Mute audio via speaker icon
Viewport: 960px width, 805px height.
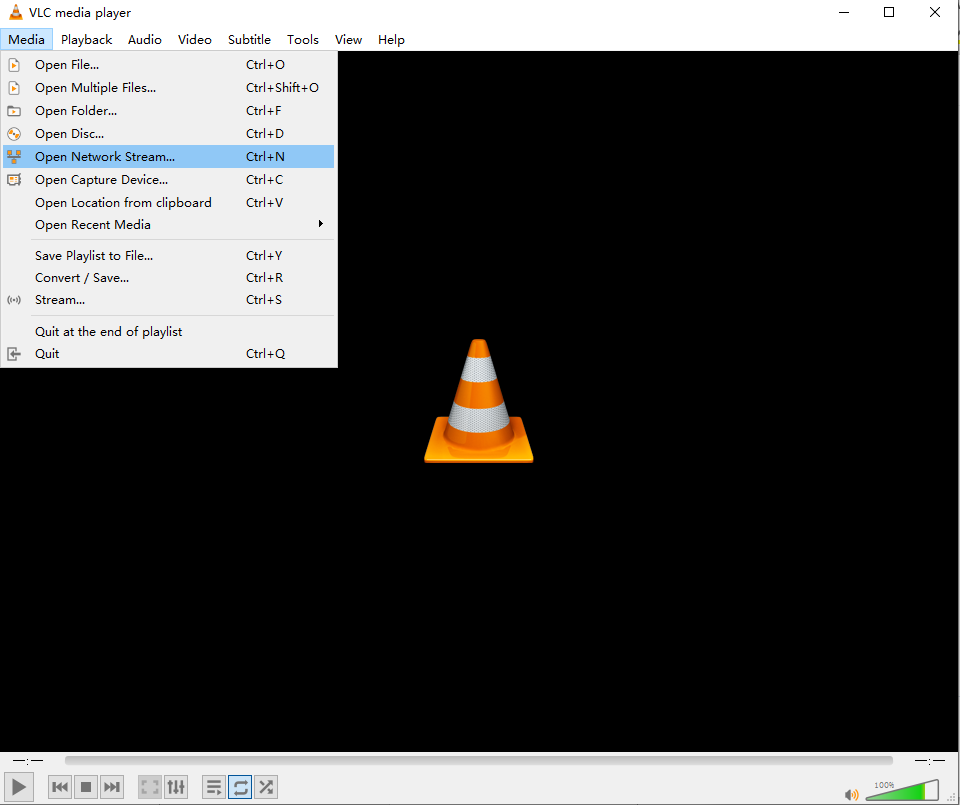[852, 795]
